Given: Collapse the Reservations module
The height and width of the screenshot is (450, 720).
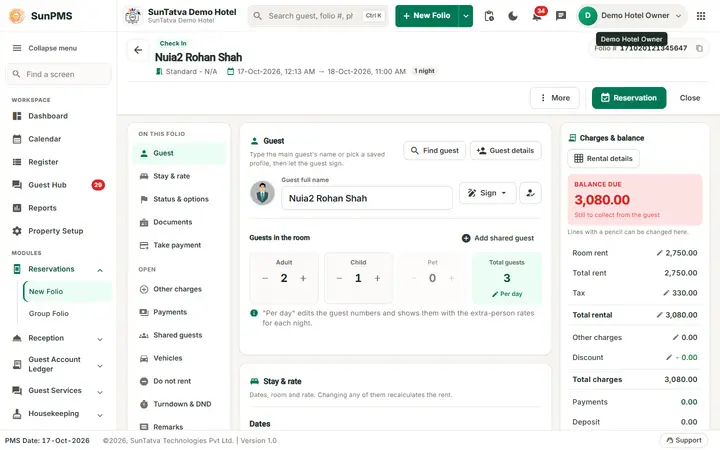Looking at the screenshot, I should tap(100, 270).
